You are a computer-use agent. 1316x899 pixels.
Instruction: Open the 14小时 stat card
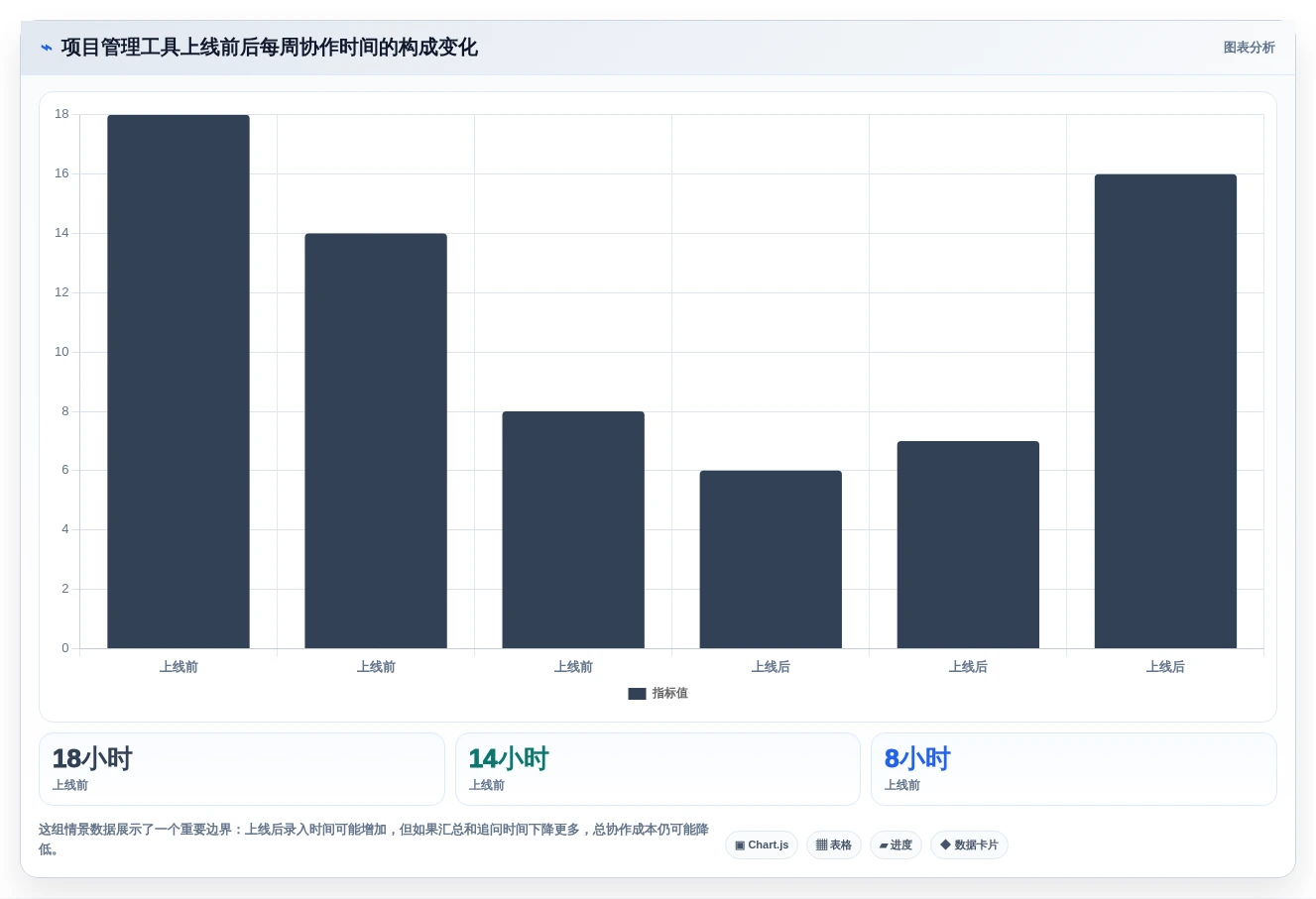[x=658, y=769]
